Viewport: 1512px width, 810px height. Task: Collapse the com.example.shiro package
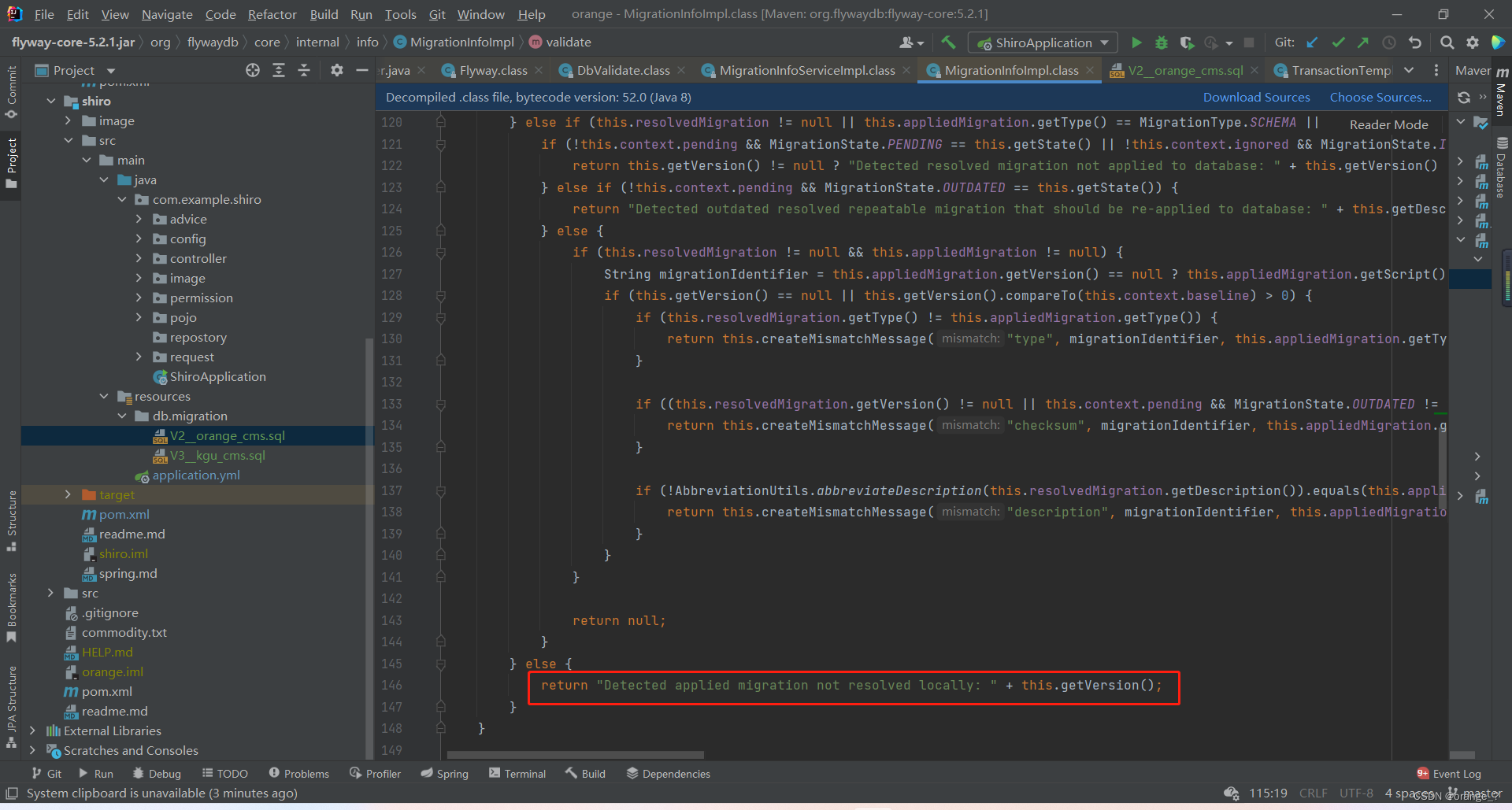tap(122, 199)
